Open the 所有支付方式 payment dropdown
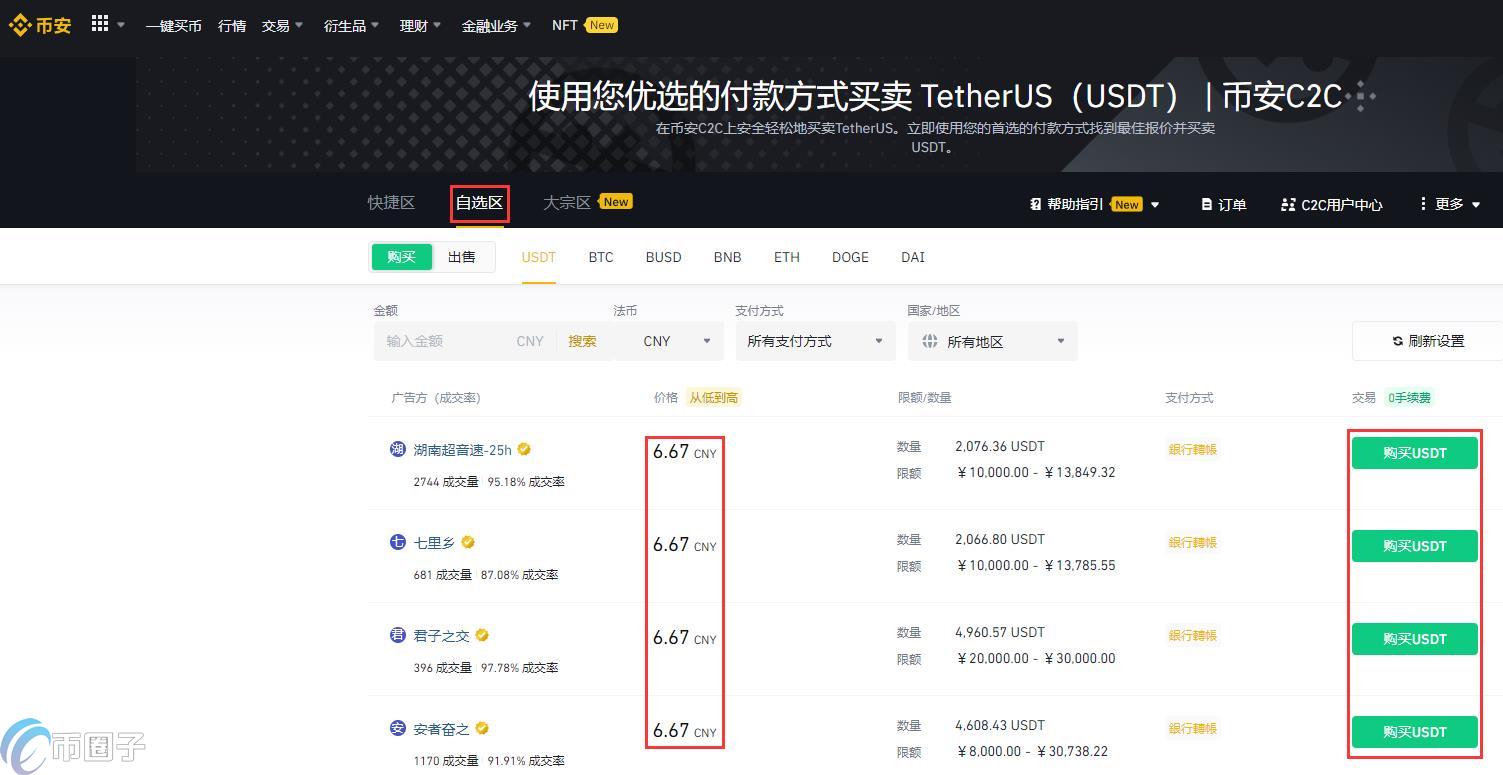The image size is (1503, 775). click(x=815, y=341)
